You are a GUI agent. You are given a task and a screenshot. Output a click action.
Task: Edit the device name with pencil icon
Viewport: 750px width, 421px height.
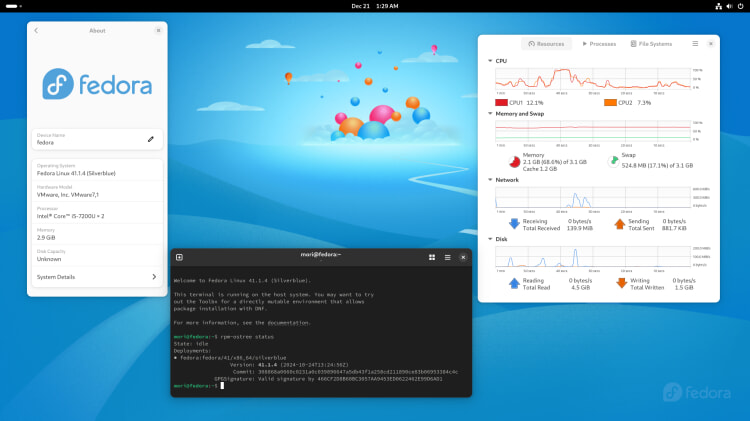click(151, 139)
